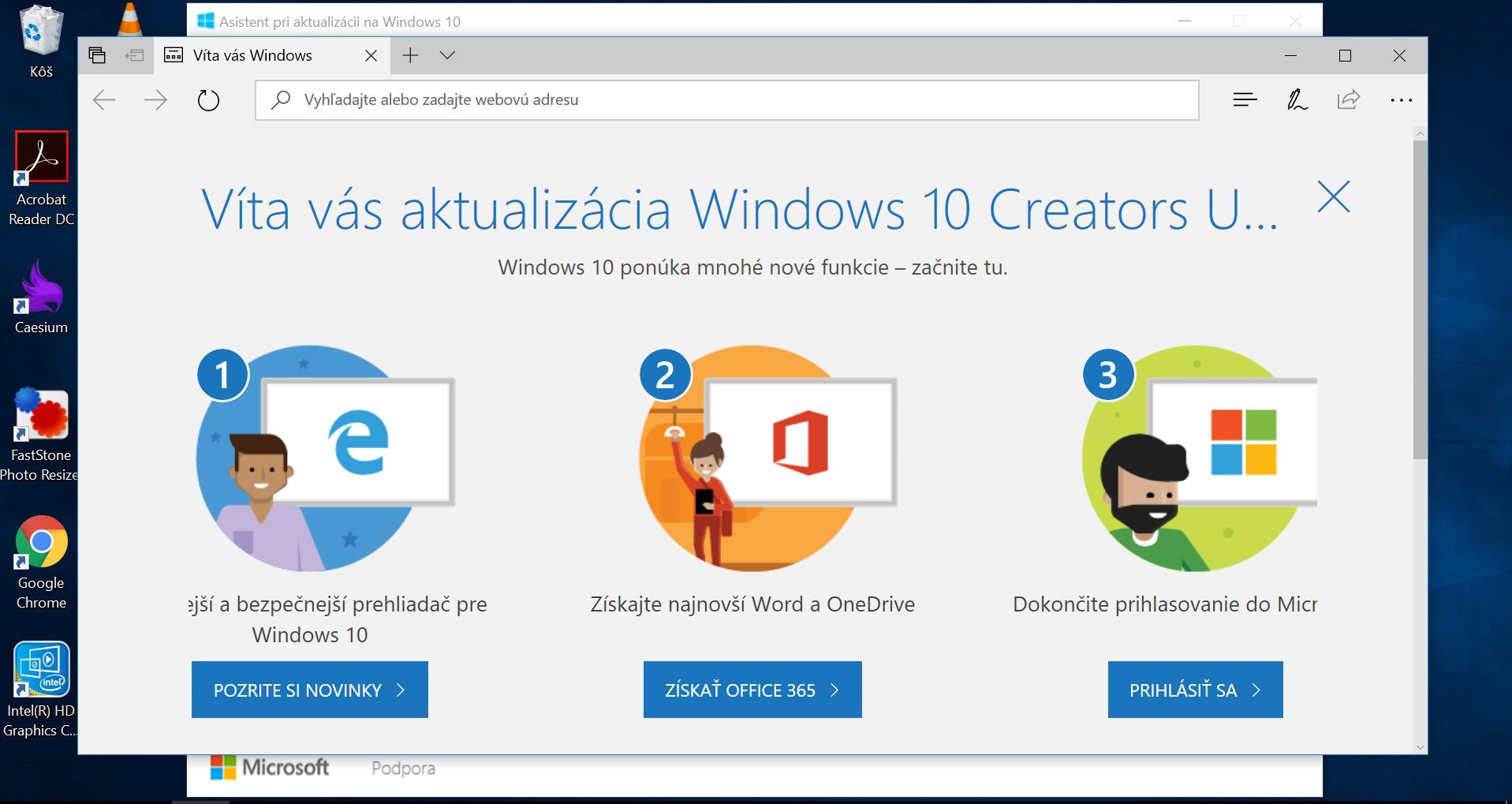Open Google Chrome desktop shortcut
Viewport: 1512px width, 804px height.
click(41, 563)
